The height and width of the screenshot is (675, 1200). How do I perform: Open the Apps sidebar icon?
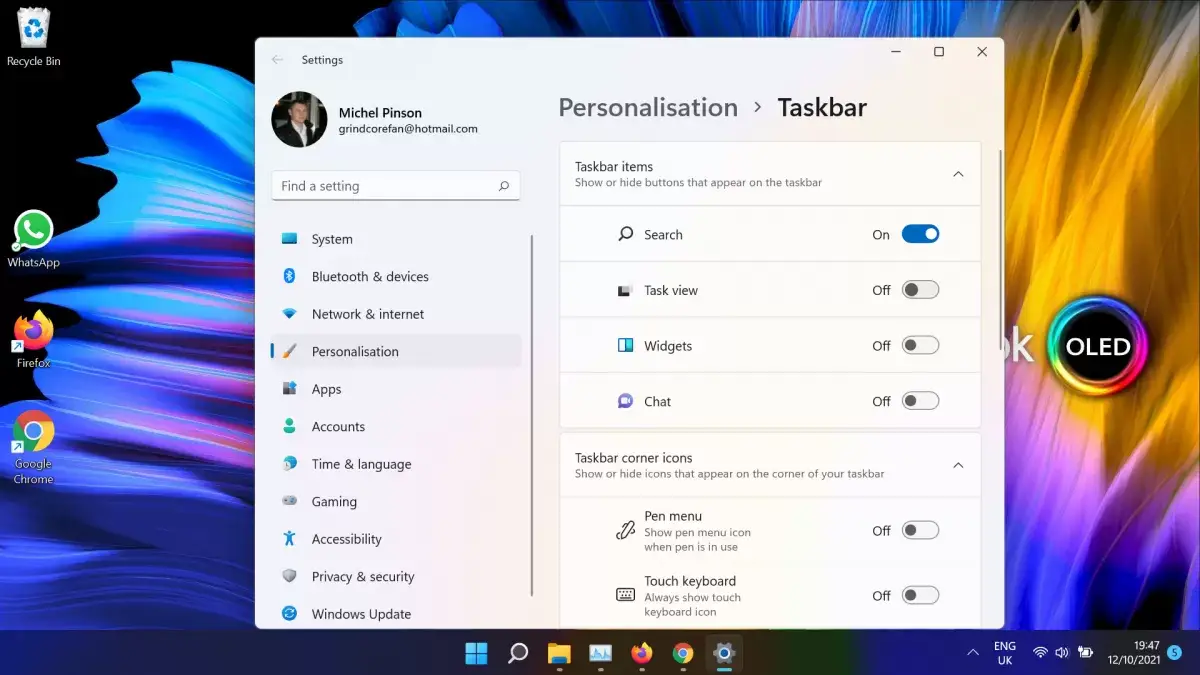pyautogui.click(x=289, y=389)
